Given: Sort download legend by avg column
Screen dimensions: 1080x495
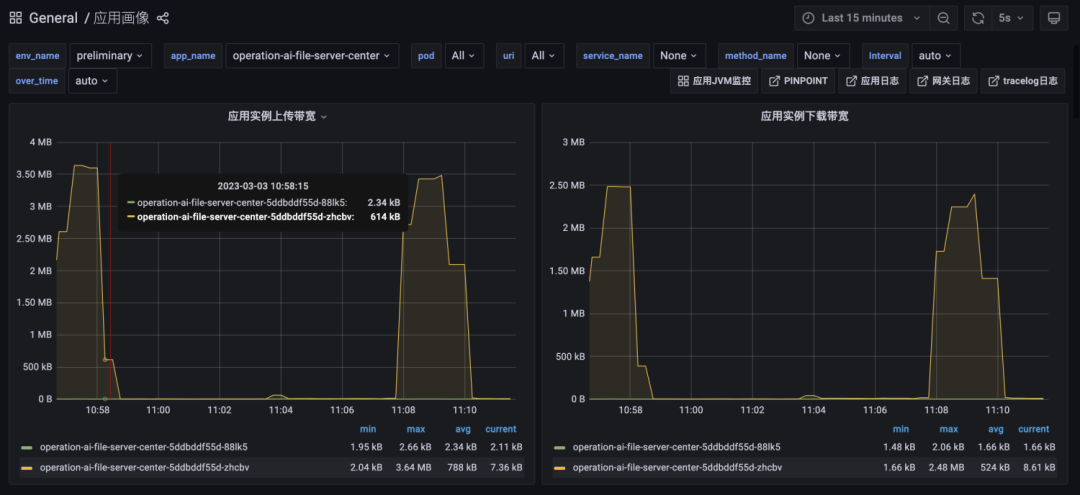Looking at the screenshot, I should pos(996,429).
